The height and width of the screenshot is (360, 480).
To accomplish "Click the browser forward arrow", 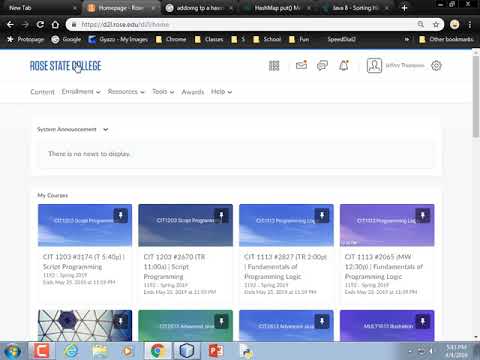I will pyautogui.click(x=25, y=24).
